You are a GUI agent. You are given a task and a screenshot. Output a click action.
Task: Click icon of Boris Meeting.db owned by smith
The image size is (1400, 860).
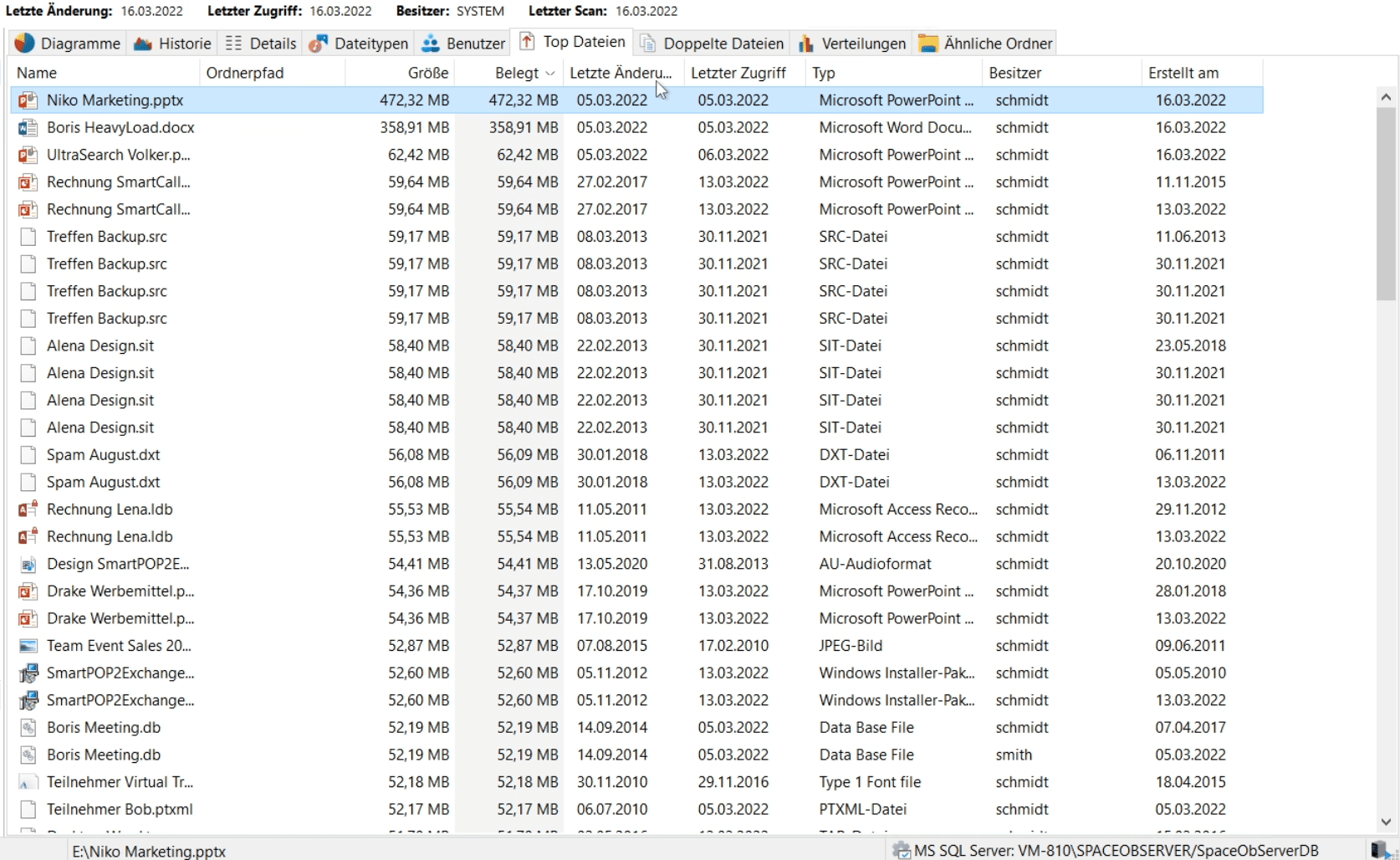click(x=28, y=755)
